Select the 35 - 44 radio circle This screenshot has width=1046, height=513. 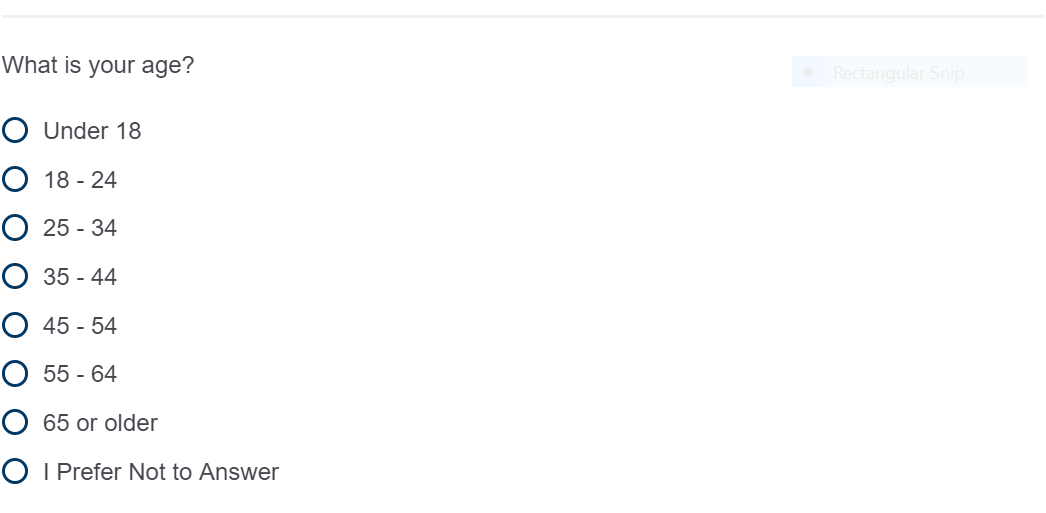15,276
